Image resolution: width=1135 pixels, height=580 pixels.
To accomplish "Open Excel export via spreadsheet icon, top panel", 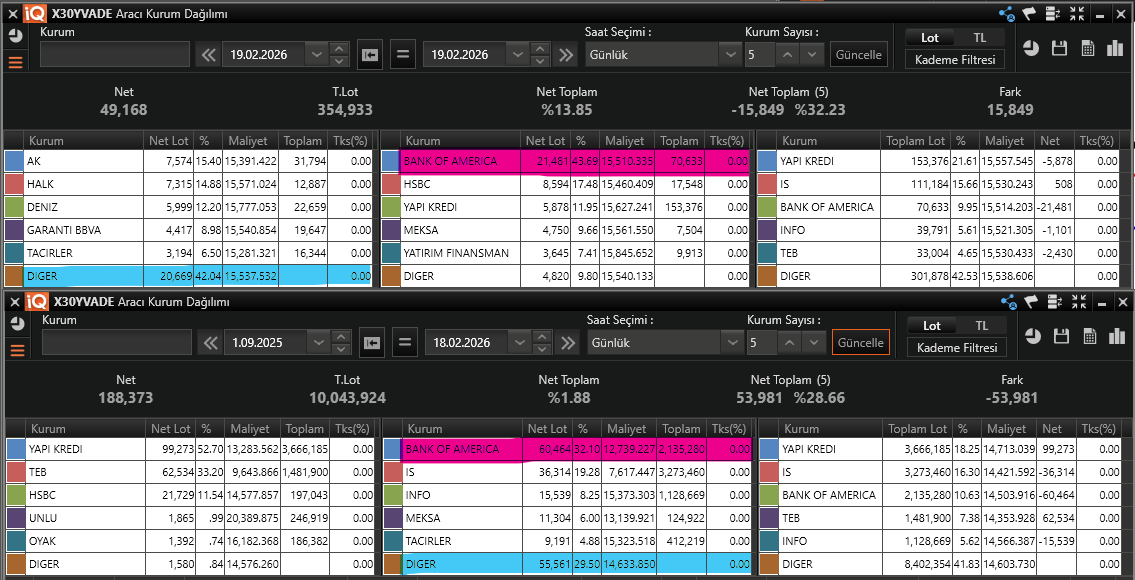I will click(1089, 47).
